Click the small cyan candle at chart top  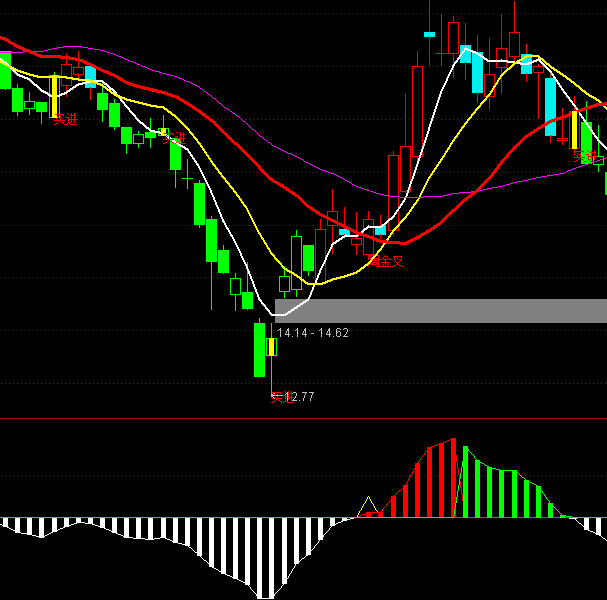point(430,34)
